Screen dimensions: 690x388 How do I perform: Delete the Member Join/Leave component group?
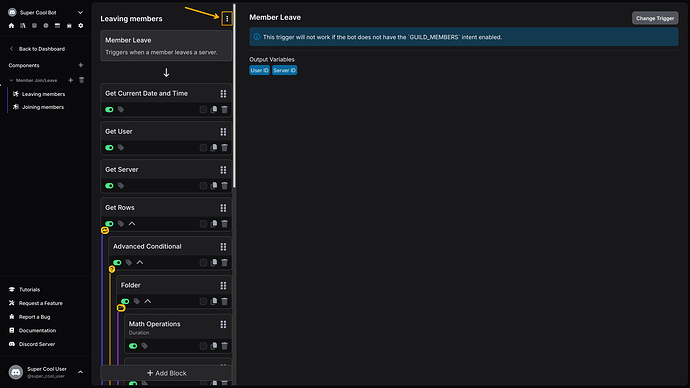pyautogui.click(x=81, y=80)
